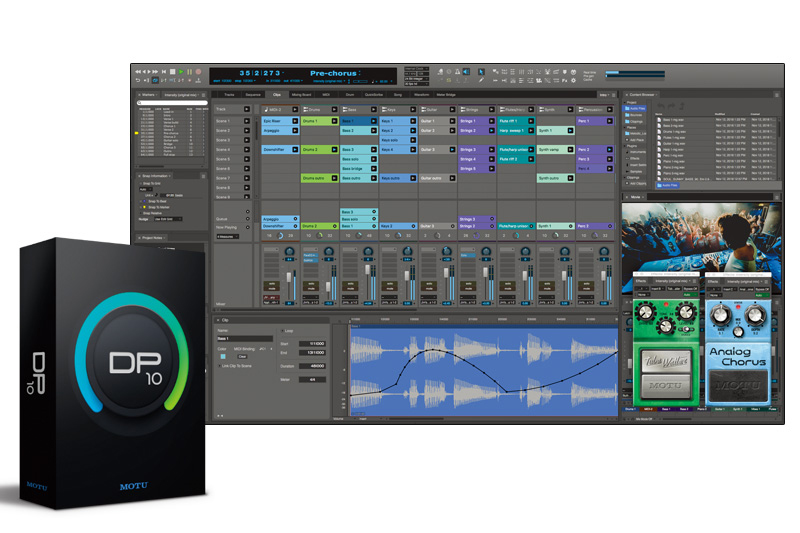The height and width of the screenshot is (533, 800).
Task: Click the Track row play-all button
Action: coord(246,109)
